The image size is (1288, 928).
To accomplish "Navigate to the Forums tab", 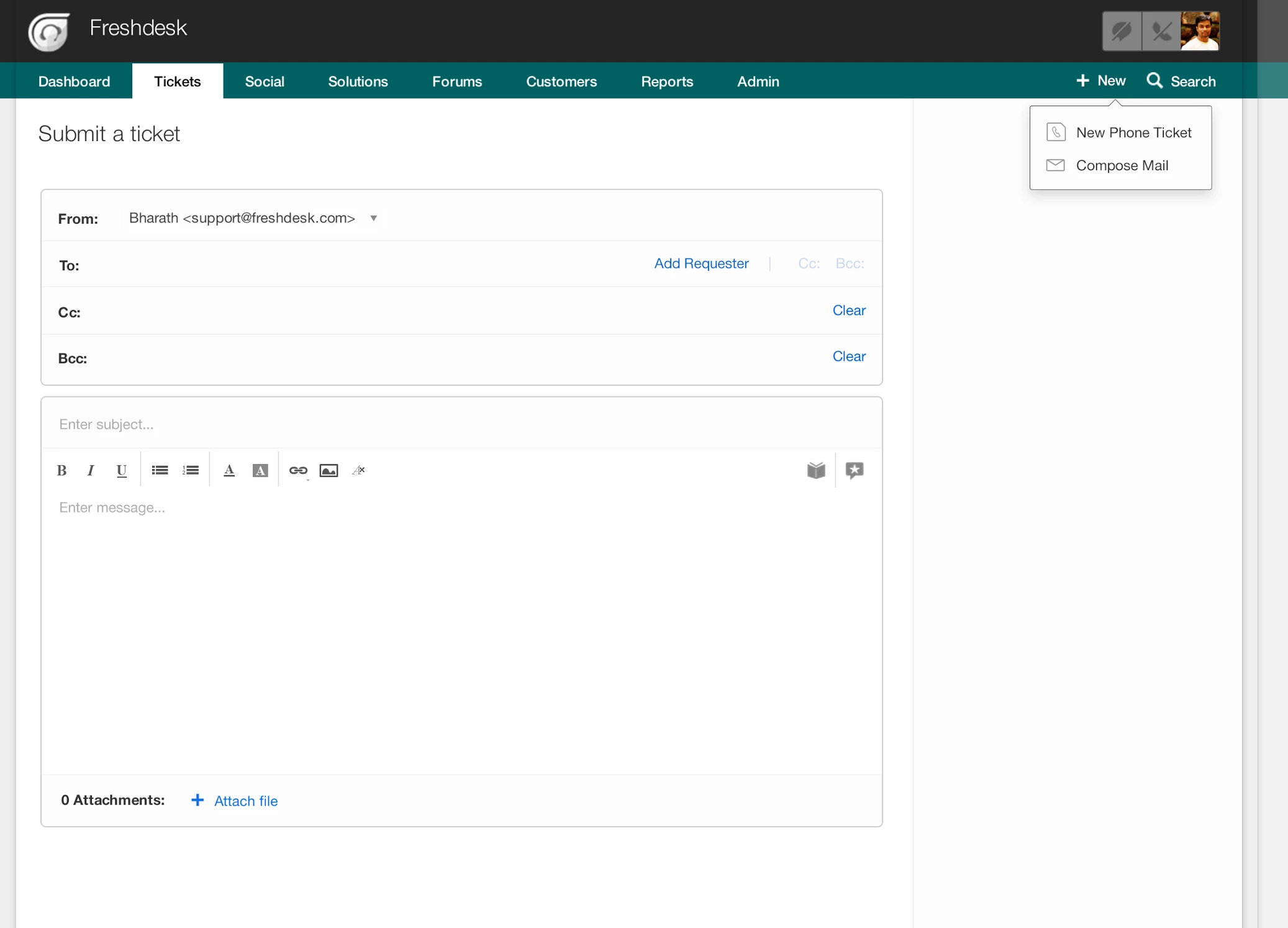I will (457, 81).
